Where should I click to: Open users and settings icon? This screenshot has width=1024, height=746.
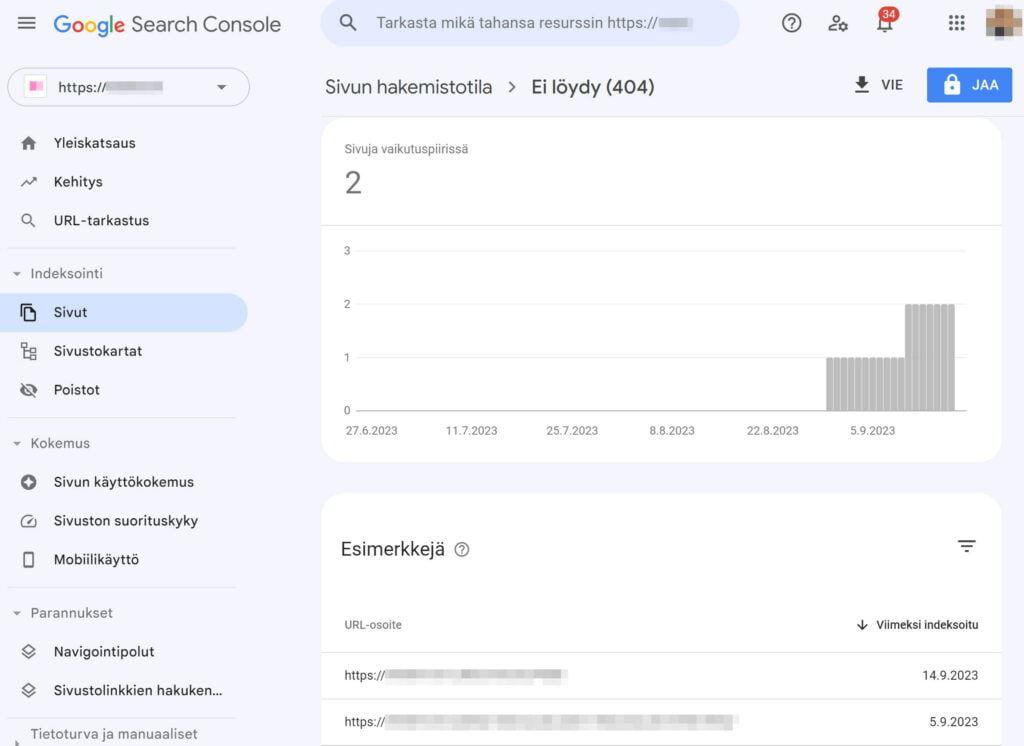[x=838, y=23]
